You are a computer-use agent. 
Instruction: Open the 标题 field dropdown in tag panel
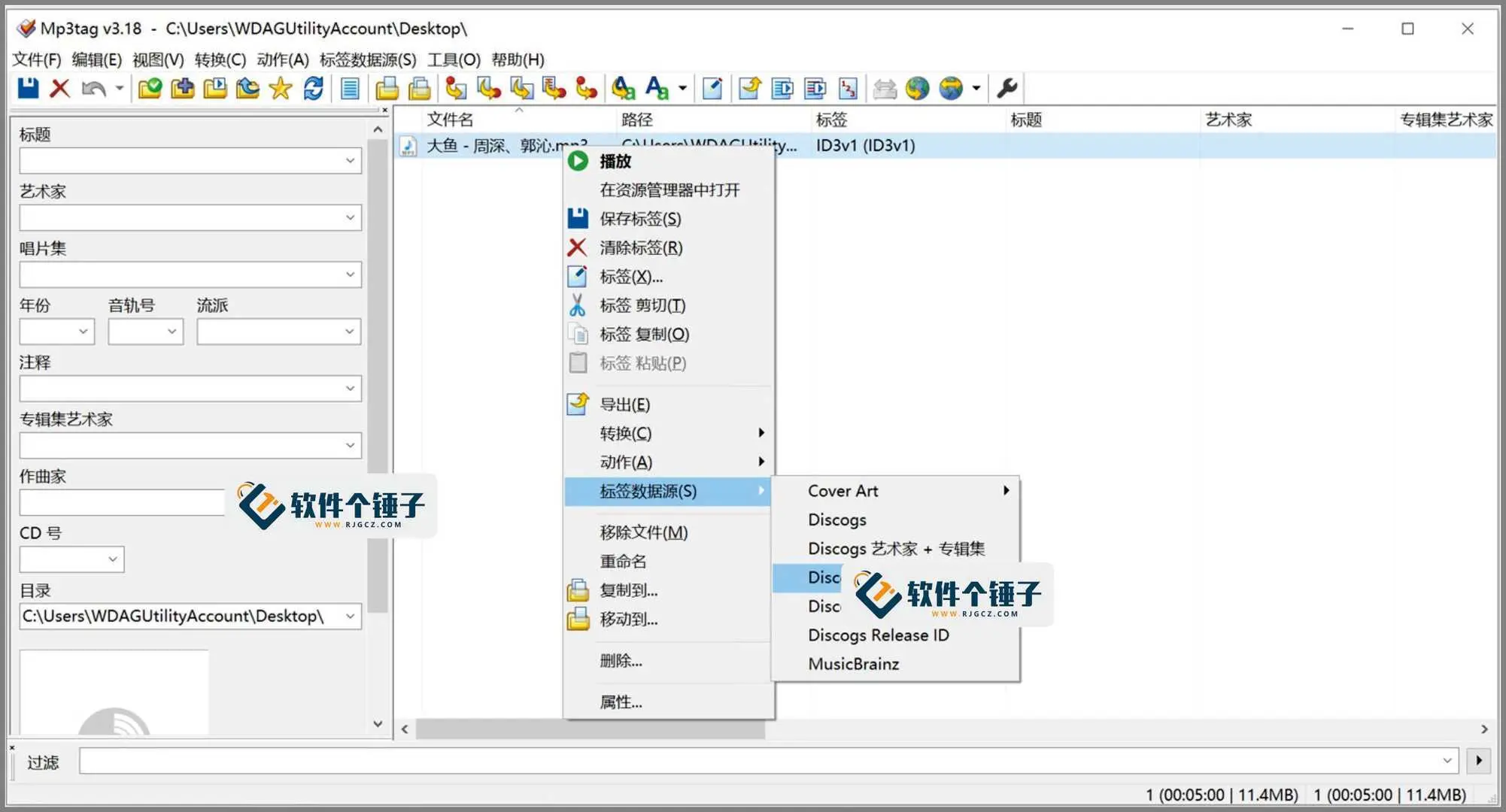point(350,160)
